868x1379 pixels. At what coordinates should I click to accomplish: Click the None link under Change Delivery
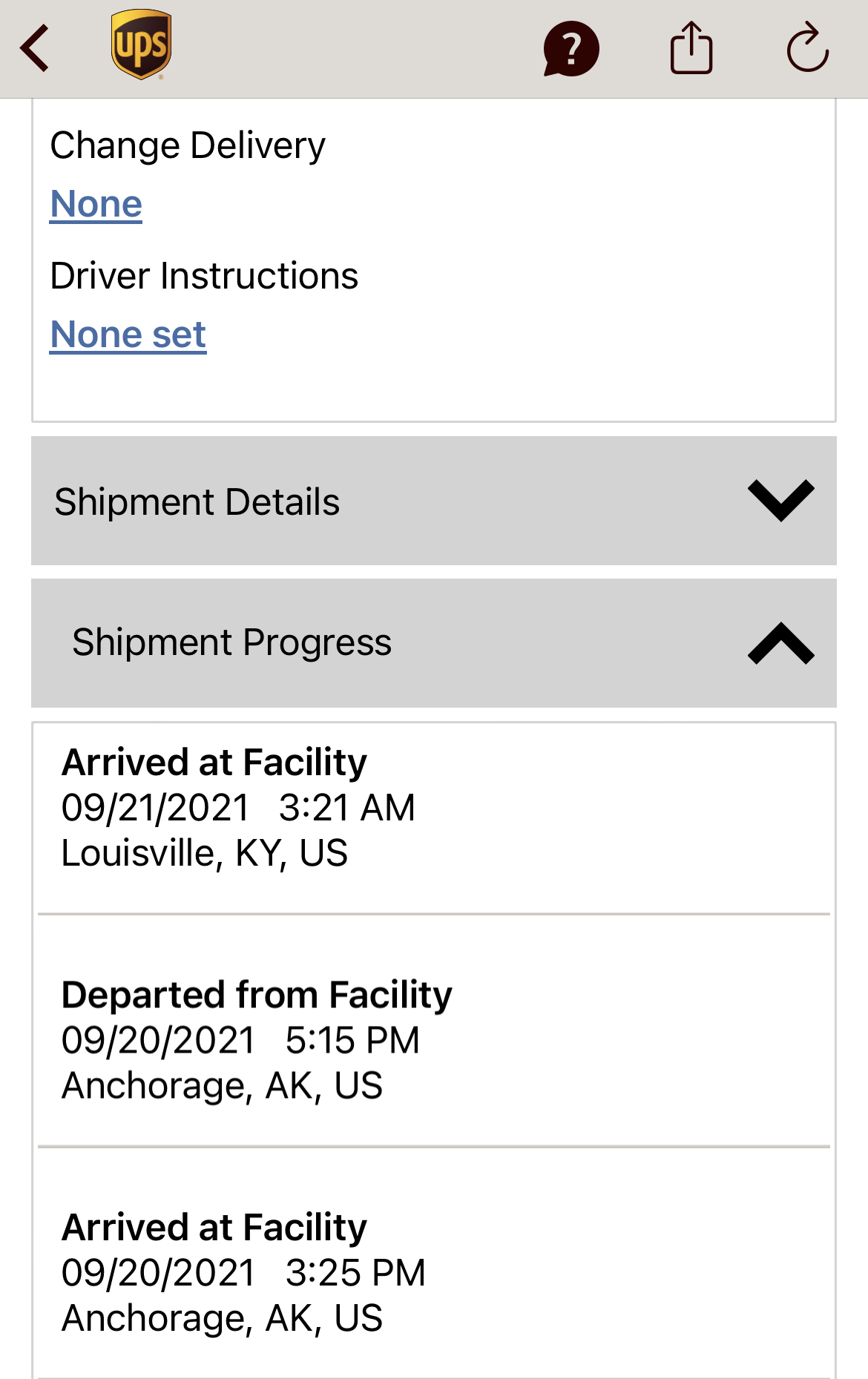tap(96, 204)
